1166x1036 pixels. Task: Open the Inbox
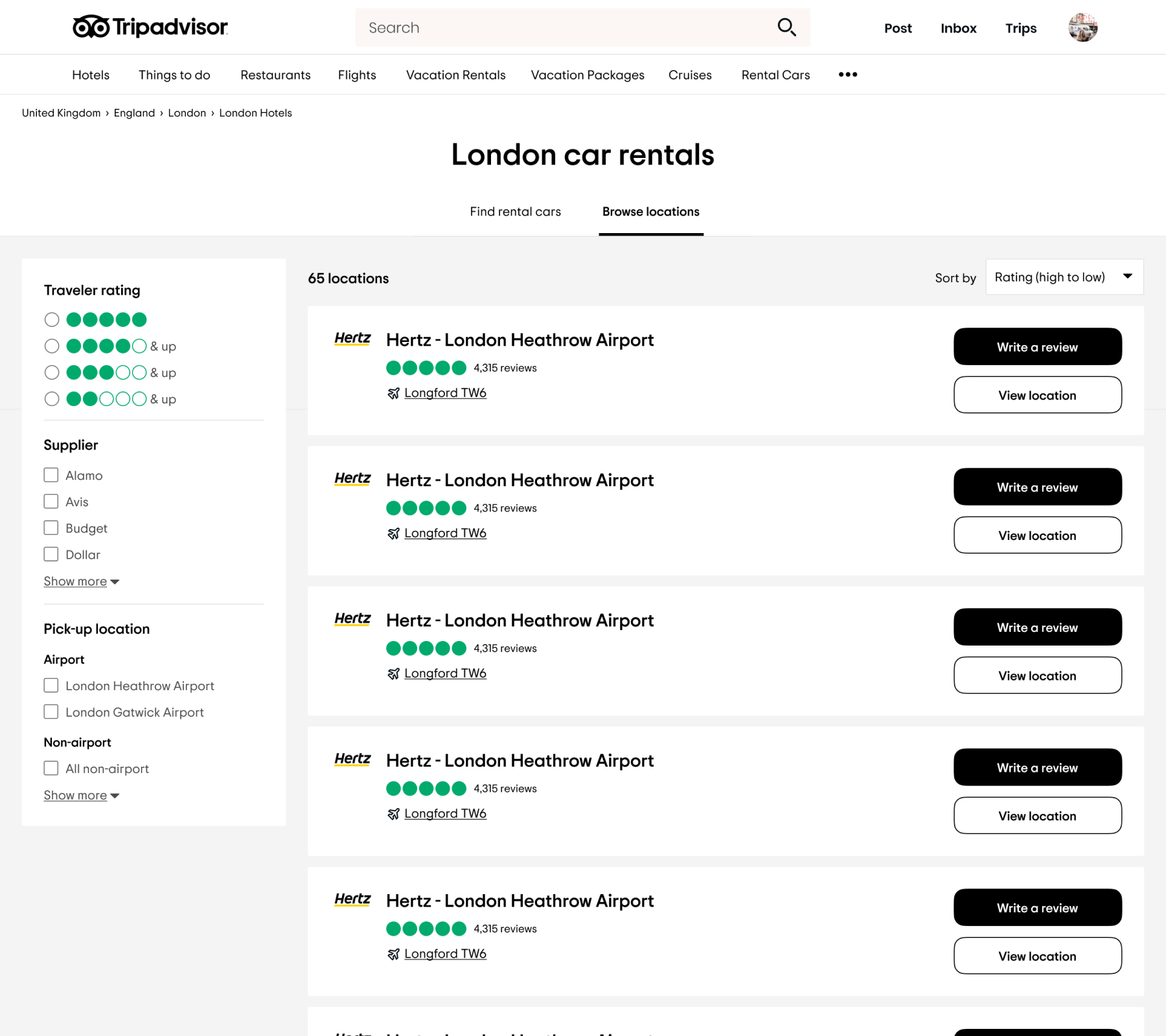[x=959, y=28]
